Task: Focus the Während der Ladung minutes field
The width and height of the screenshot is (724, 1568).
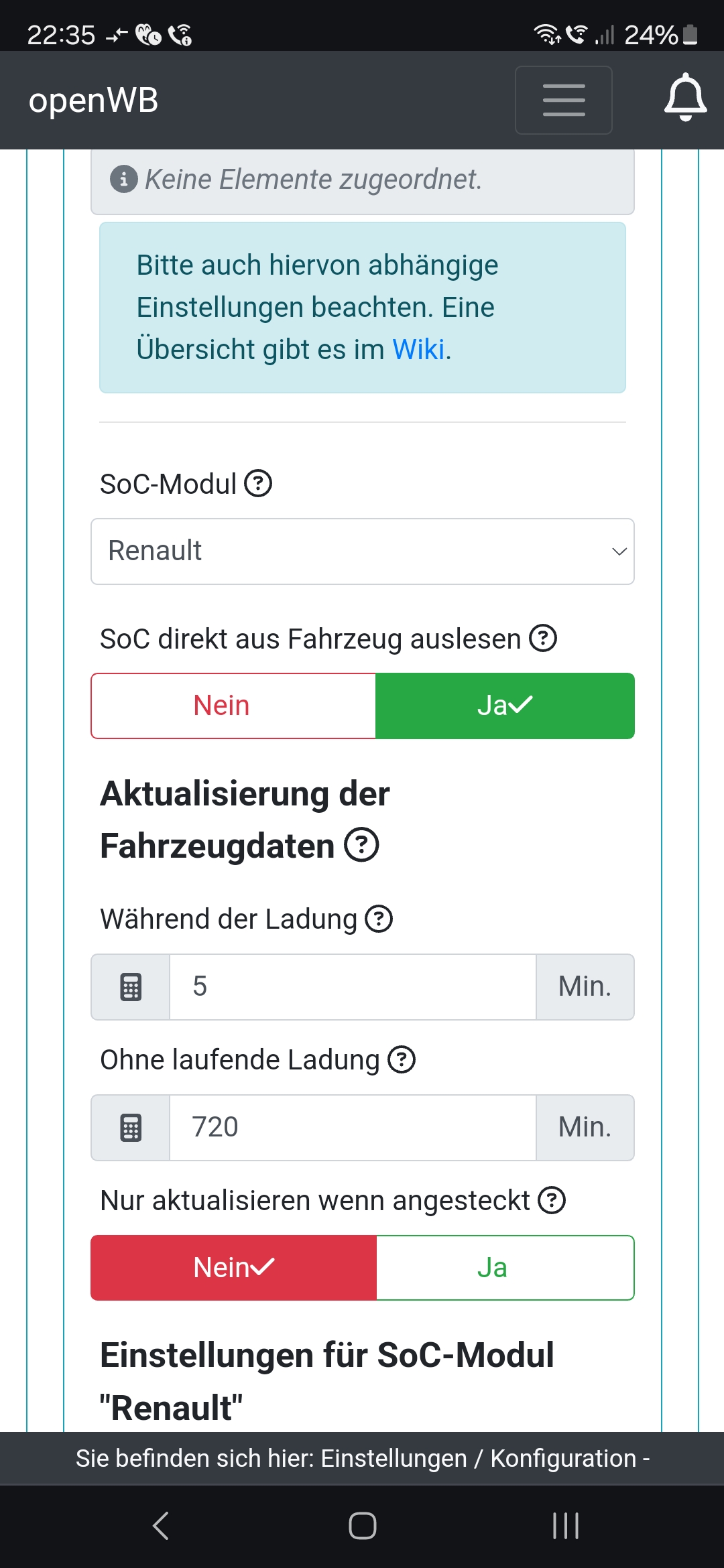Action: coord(353,987)
